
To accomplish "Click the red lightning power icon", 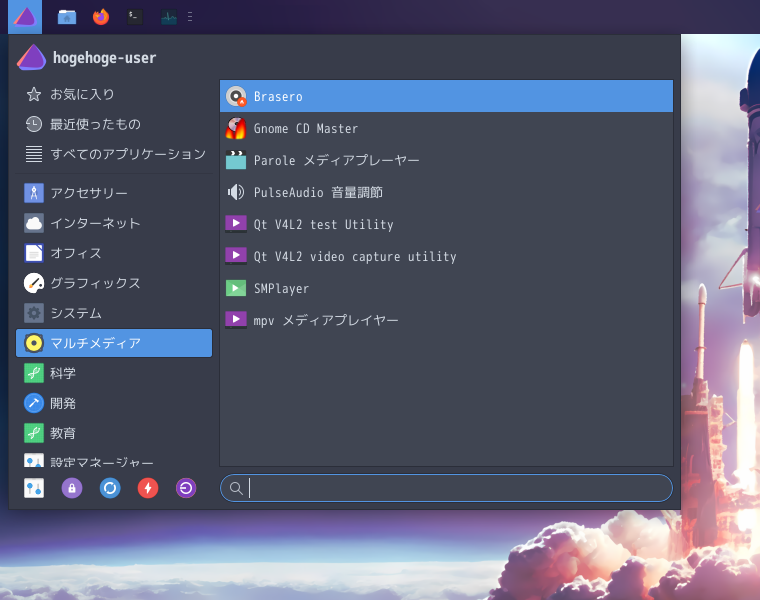I will point(148,488).
